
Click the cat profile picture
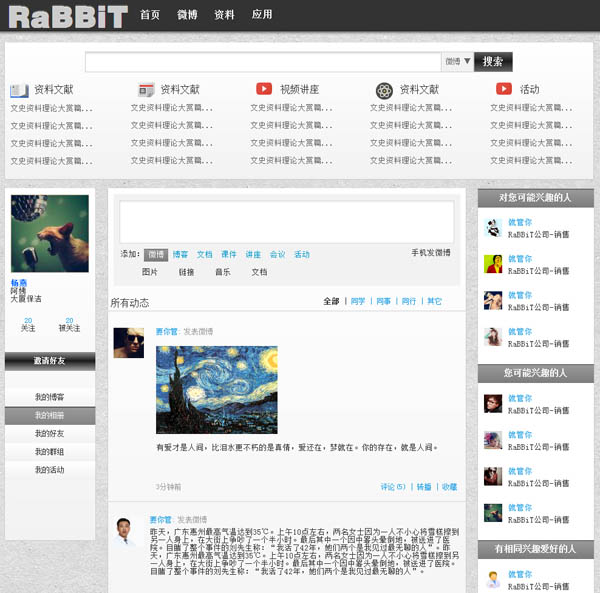coord(50,233)
